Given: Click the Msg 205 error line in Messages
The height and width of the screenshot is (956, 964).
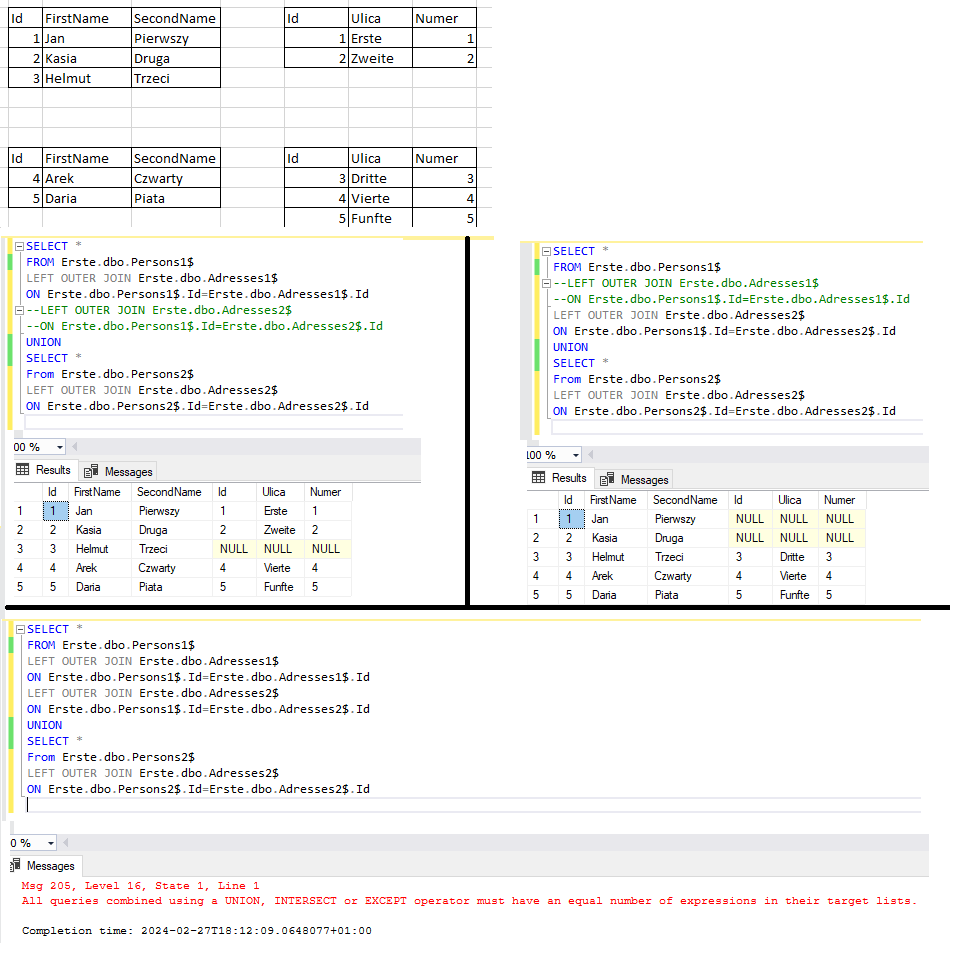Looking at the screenshot, I should (140, 887).
